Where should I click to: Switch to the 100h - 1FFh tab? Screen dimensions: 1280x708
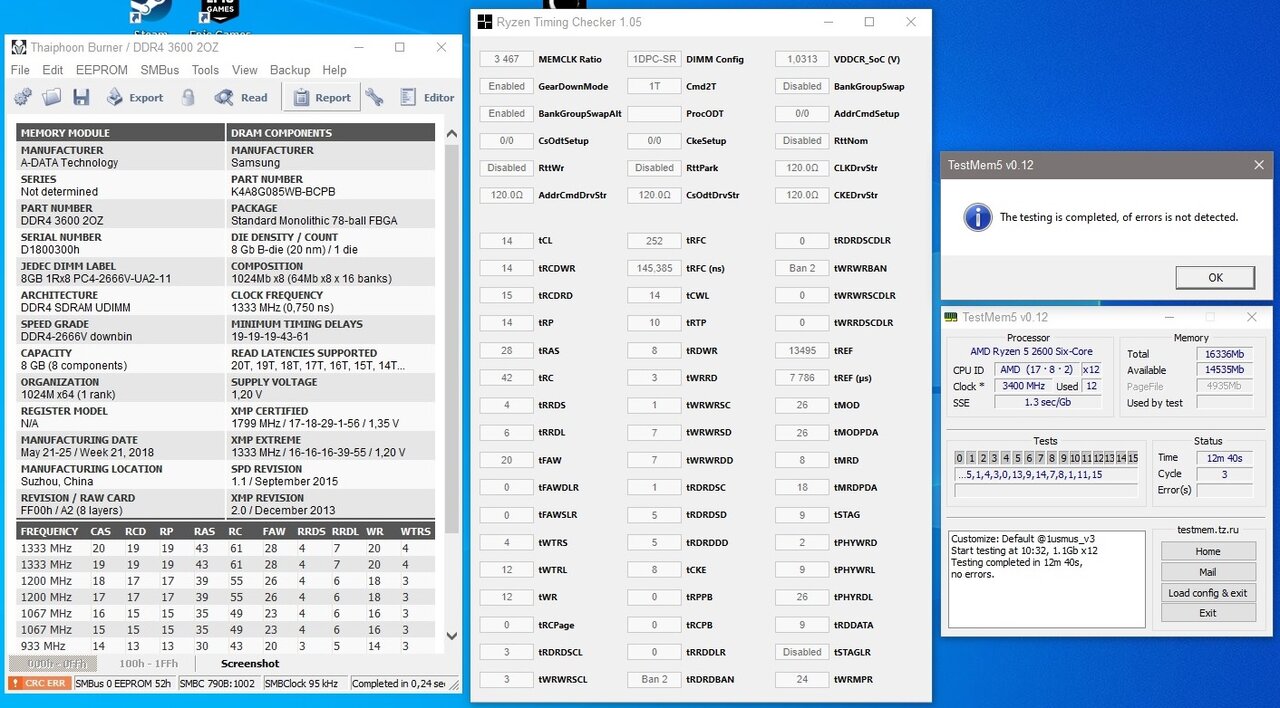pos(149,664)
